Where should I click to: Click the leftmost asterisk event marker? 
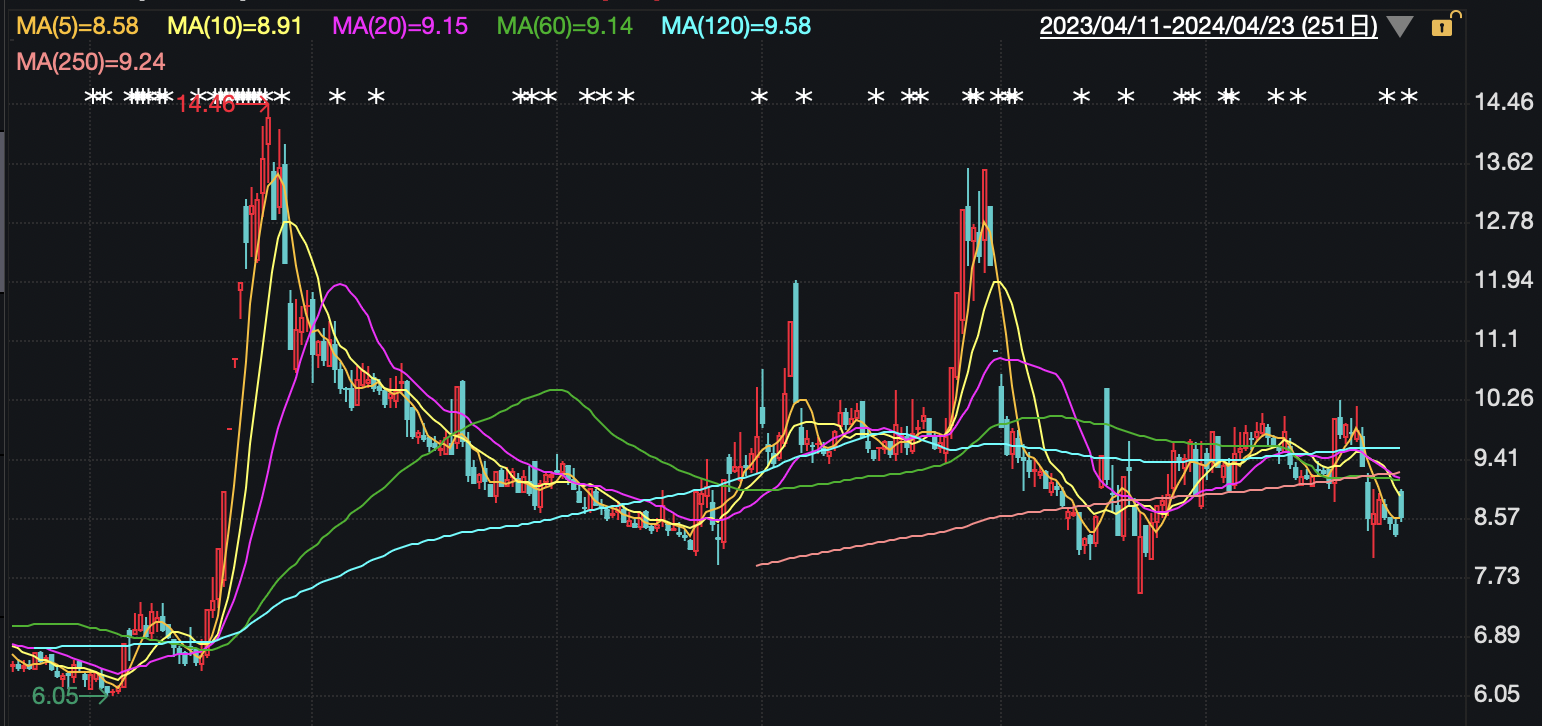pos(91,97)
